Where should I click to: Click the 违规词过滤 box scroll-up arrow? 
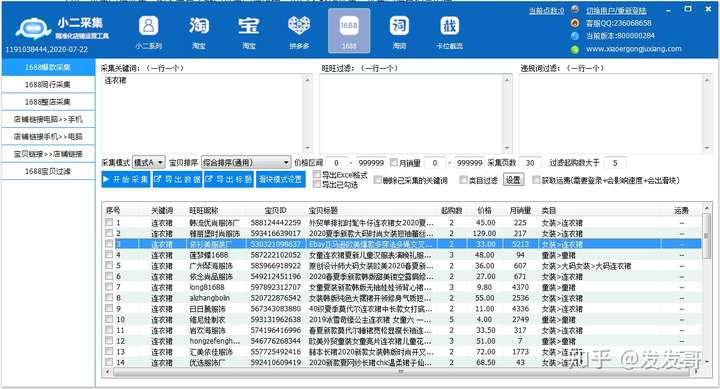[707, 80]
